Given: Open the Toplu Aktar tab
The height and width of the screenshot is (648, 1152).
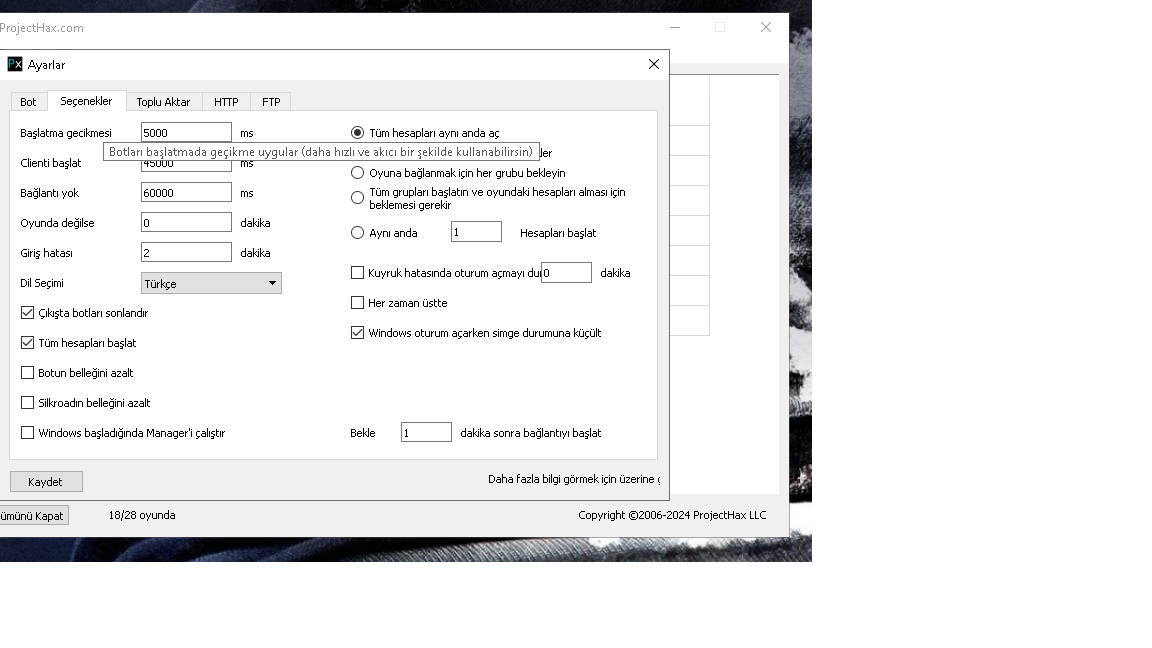Looking at the screenshot, I should (x=164, y=101).
